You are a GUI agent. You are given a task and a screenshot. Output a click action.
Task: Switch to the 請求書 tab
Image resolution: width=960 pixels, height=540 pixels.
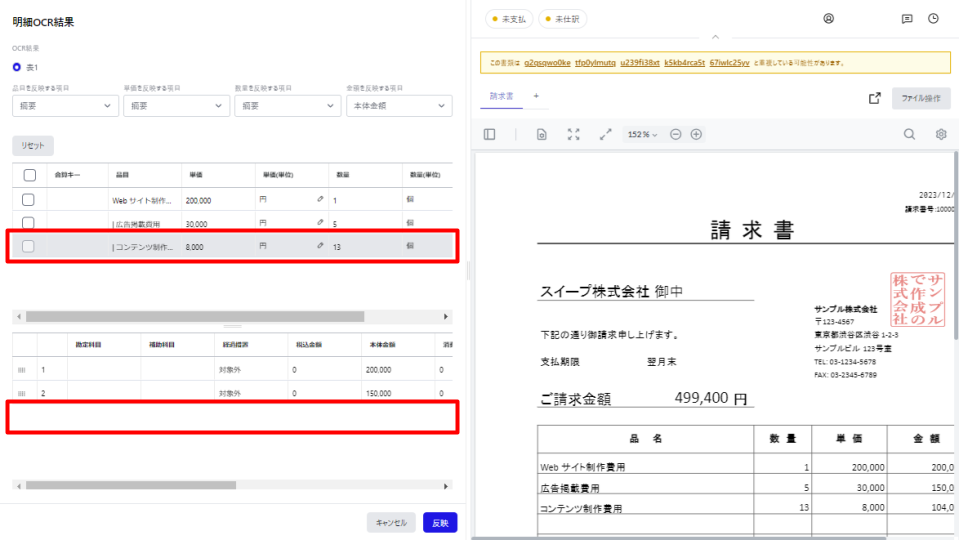[501, 96]
